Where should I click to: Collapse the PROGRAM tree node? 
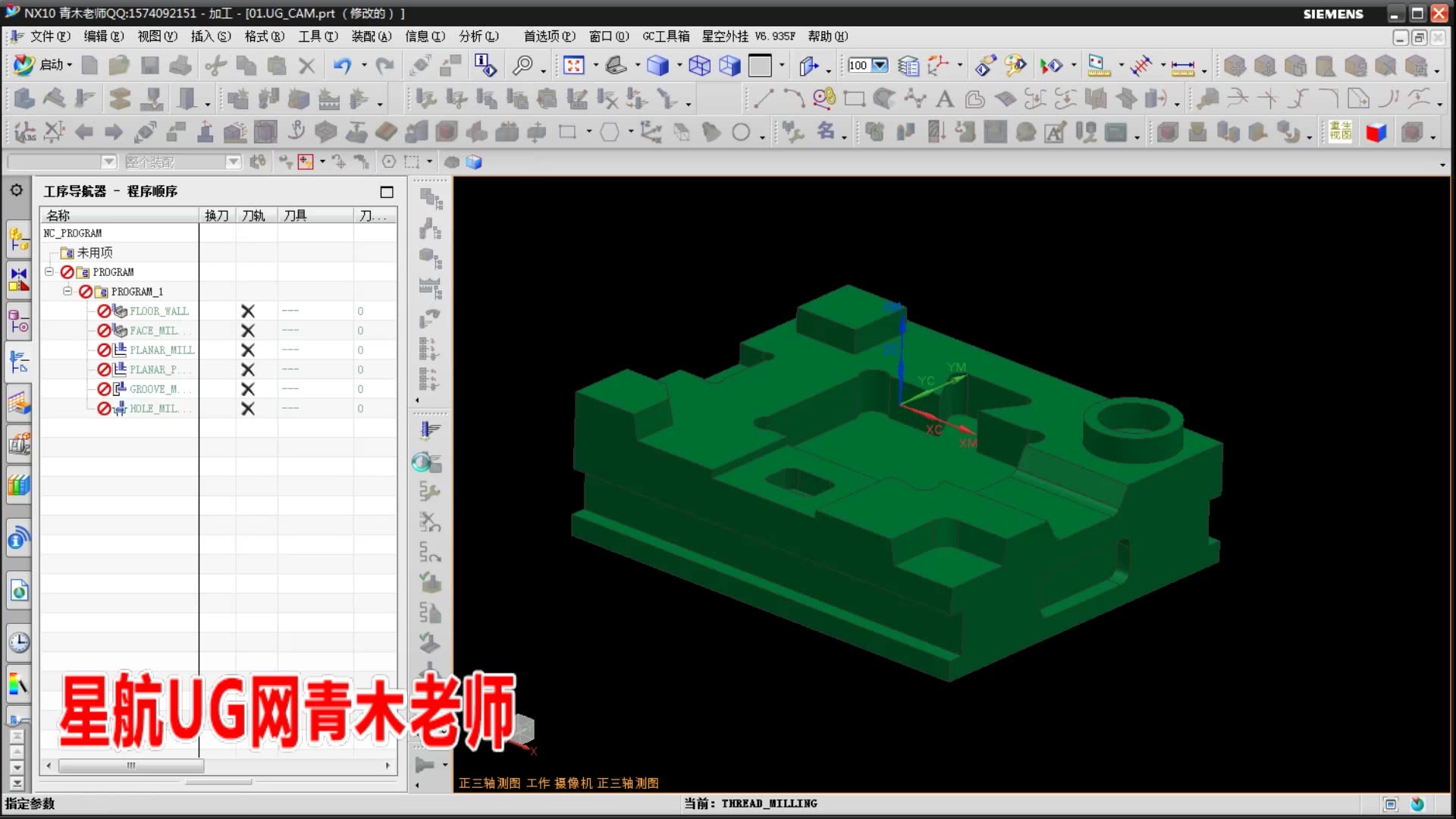tap(49, 271)
